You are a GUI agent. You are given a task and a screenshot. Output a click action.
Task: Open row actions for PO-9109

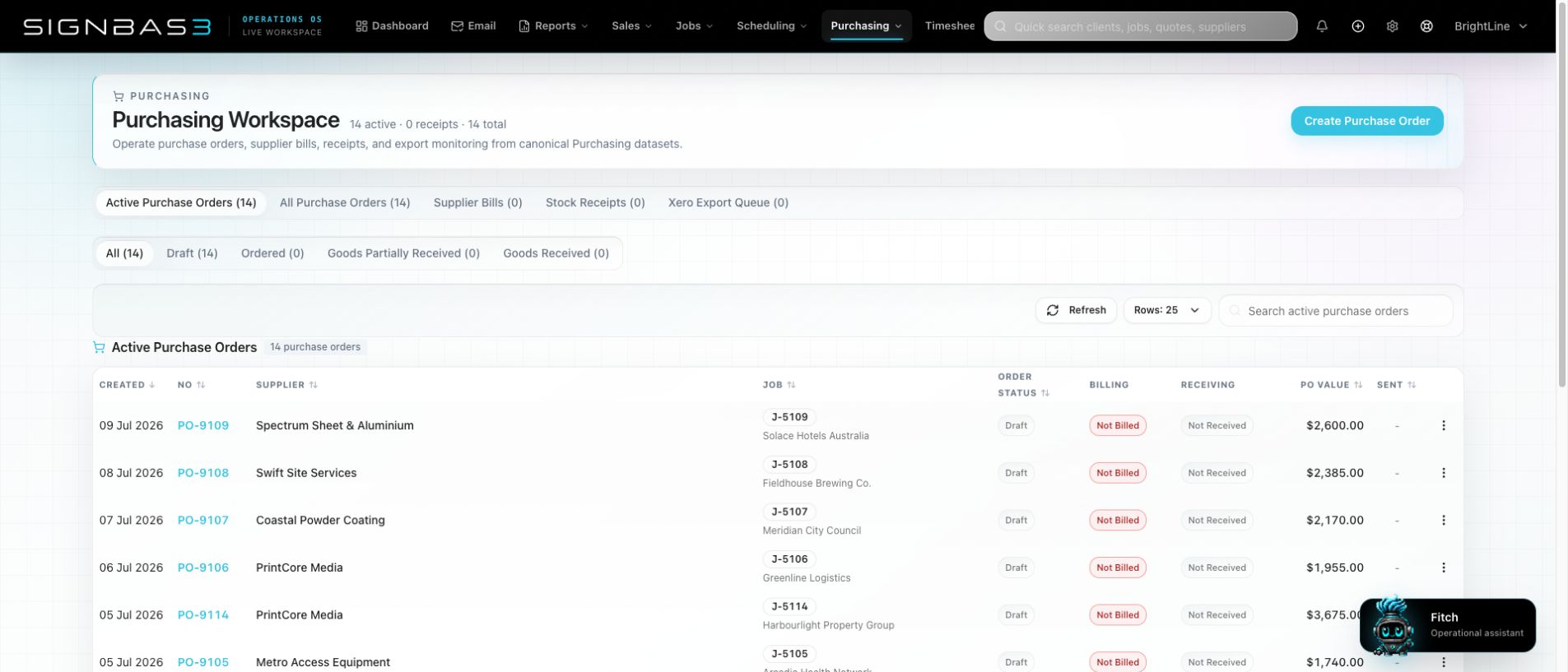[x=1444, y=425]
